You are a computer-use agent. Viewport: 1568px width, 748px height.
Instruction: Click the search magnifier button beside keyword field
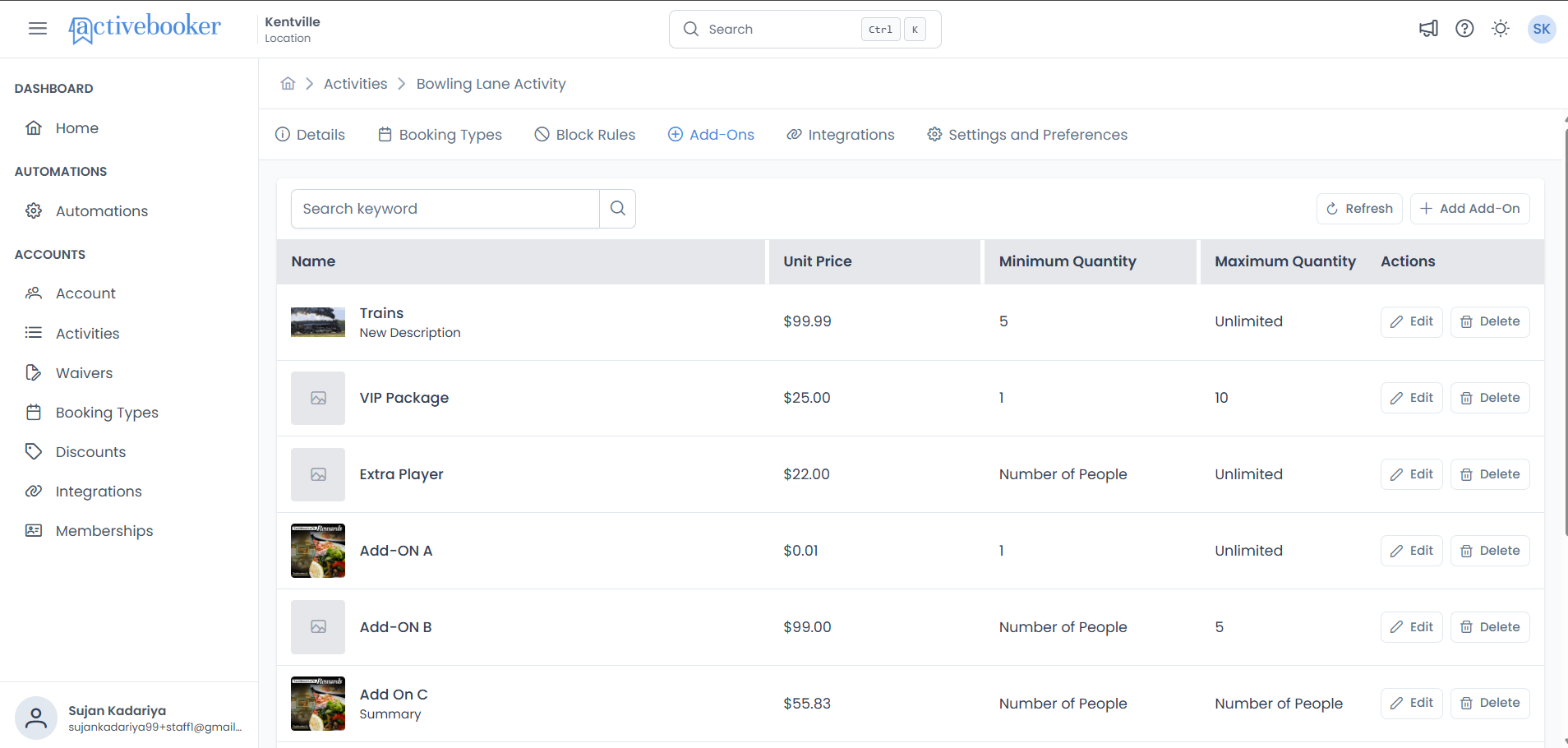pyautogui.click(x=618, y=209)
